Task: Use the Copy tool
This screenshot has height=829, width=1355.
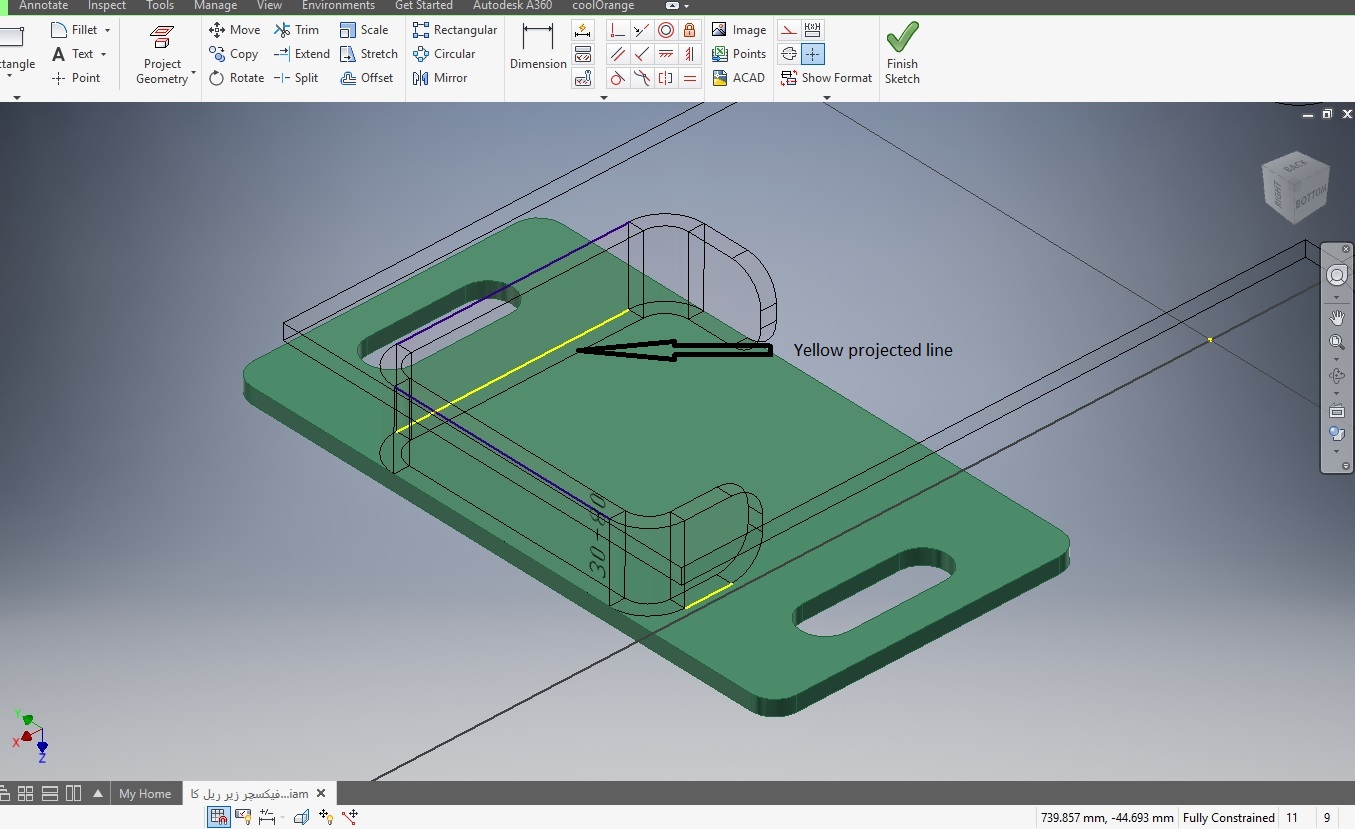Action: 234,54
